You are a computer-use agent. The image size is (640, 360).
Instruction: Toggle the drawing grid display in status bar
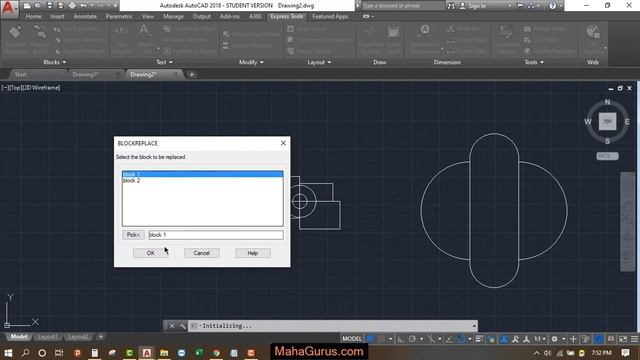pos(371,339)
